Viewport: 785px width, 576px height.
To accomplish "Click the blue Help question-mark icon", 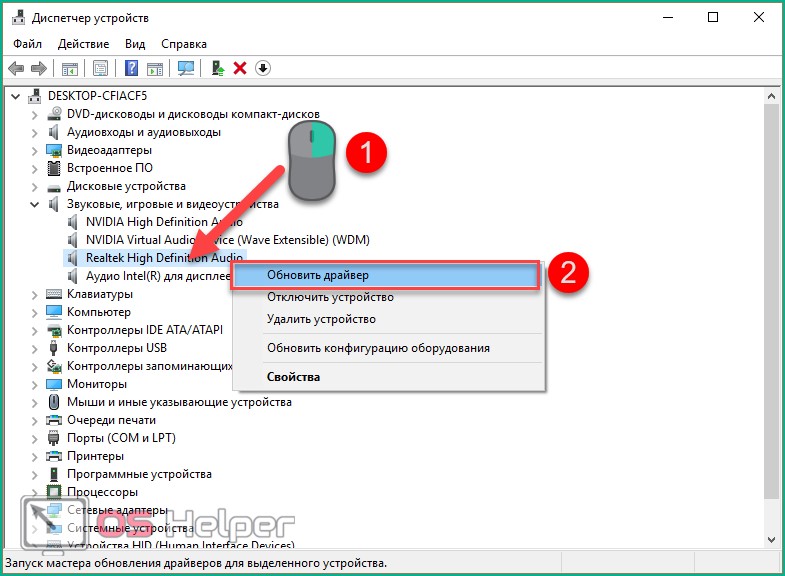I will (131, 68).
